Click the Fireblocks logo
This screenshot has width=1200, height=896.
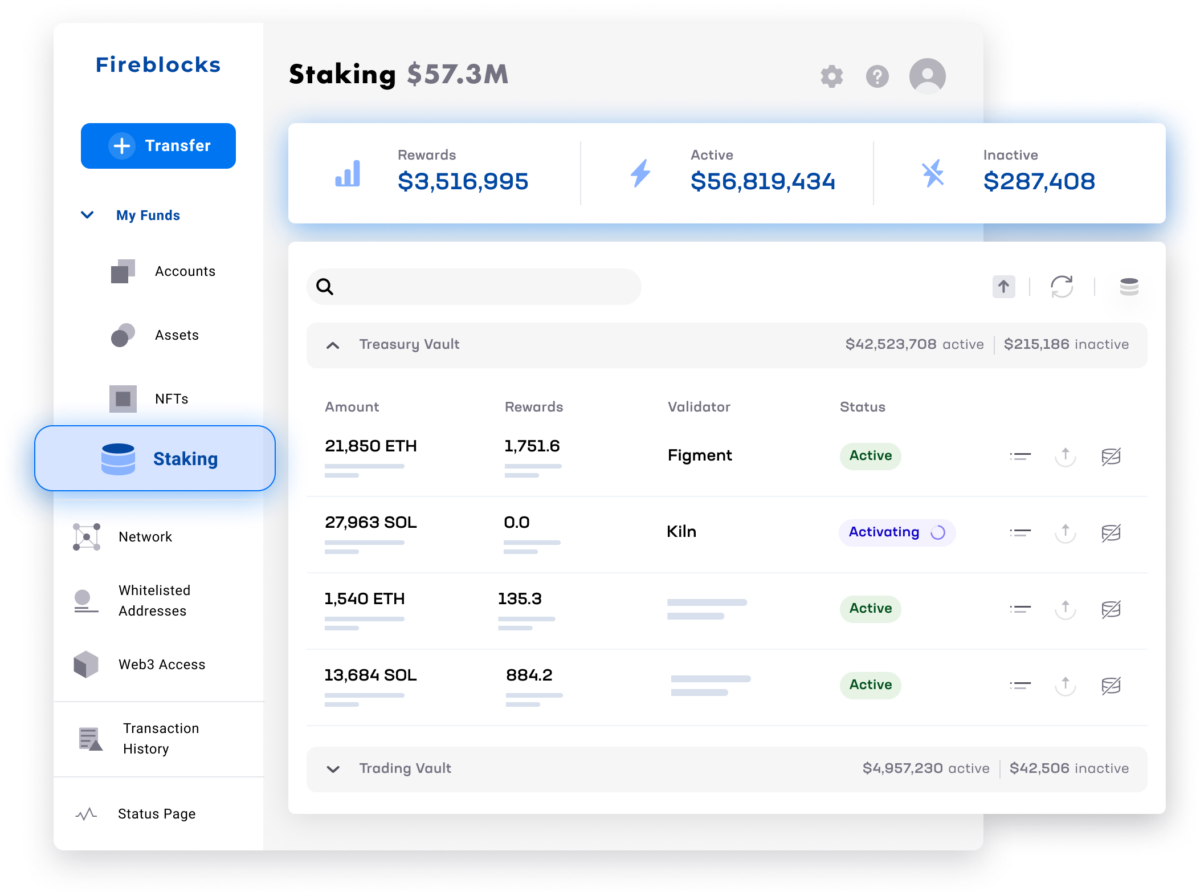158,65
